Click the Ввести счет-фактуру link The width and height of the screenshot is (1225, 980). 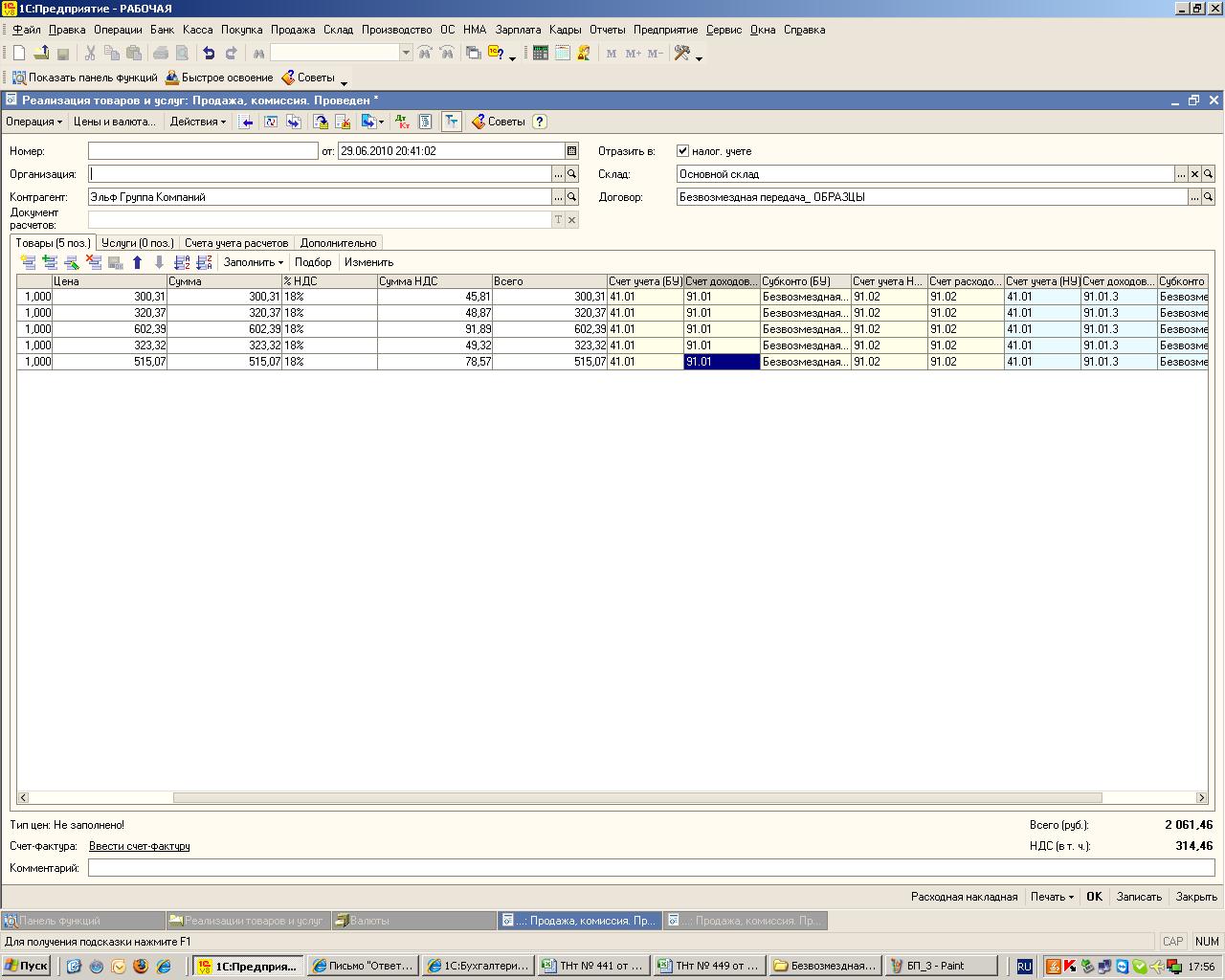(139, 846)
